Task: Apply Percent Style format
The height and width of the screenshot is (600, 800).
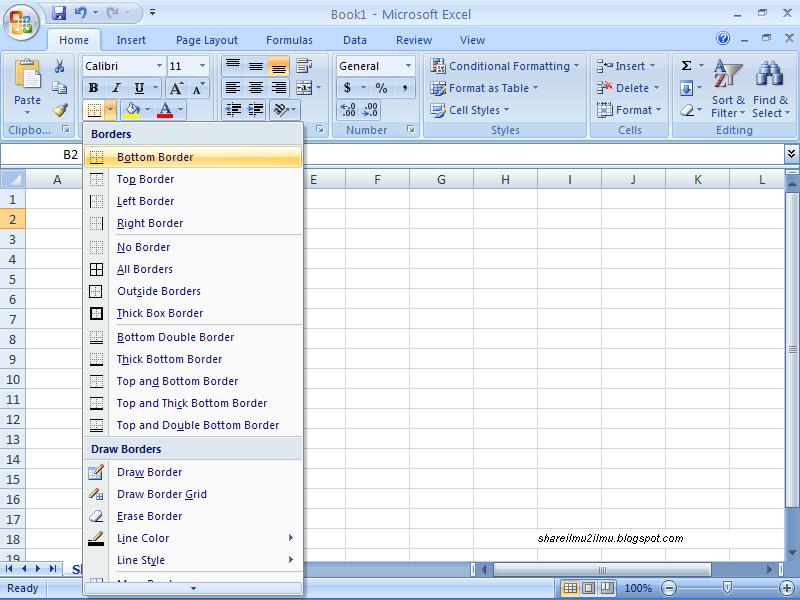Action: (x=381, y=88)
